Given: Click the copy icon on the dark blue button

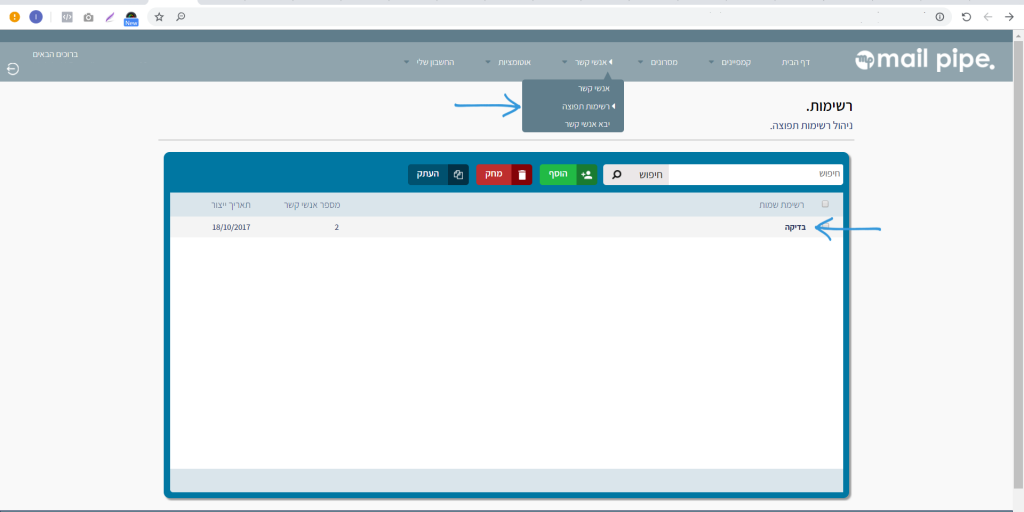Looking at the screenshot, I should click(457, 175).
